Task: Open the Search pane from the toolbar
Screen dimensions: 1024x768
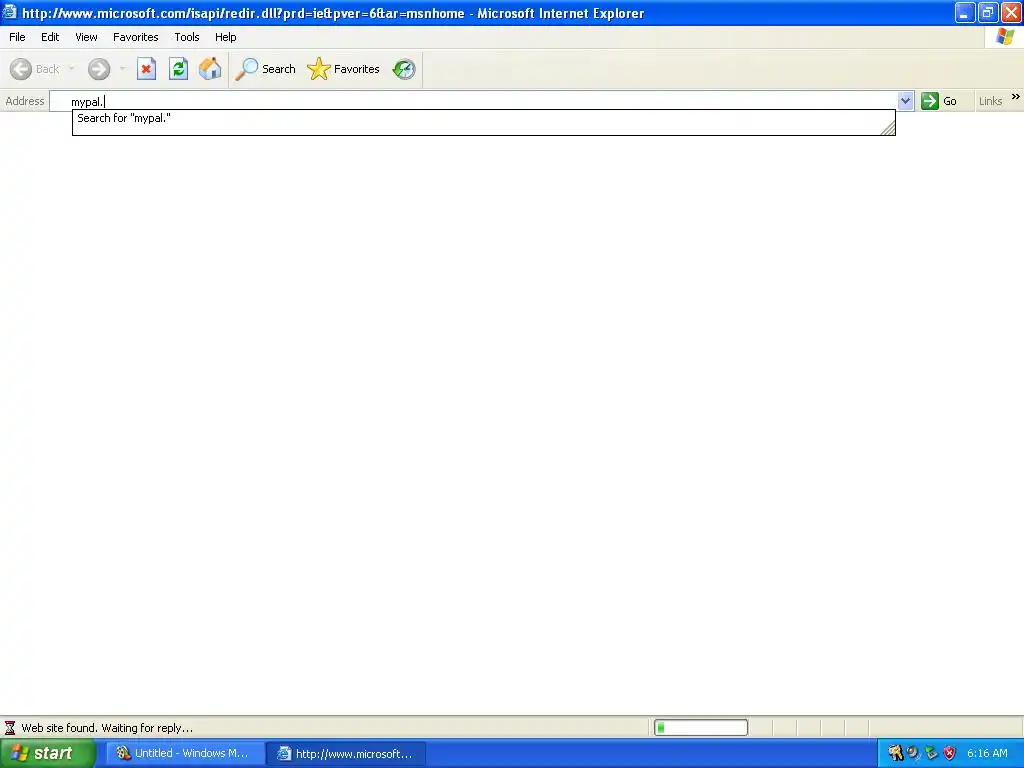Action: coord(266,69)
